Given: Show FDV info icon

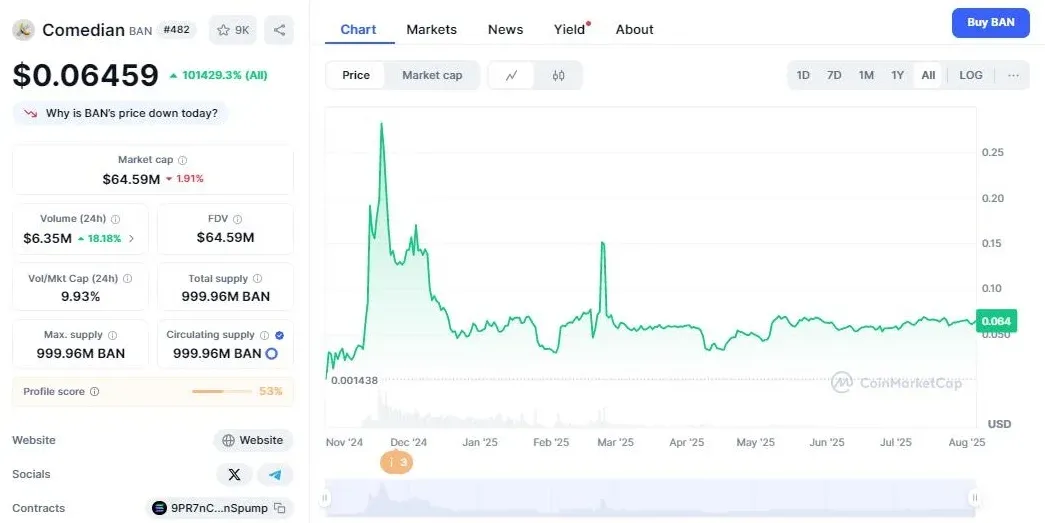Looking at the screenshot, I should pyautogui.click(x=237, y=219).
